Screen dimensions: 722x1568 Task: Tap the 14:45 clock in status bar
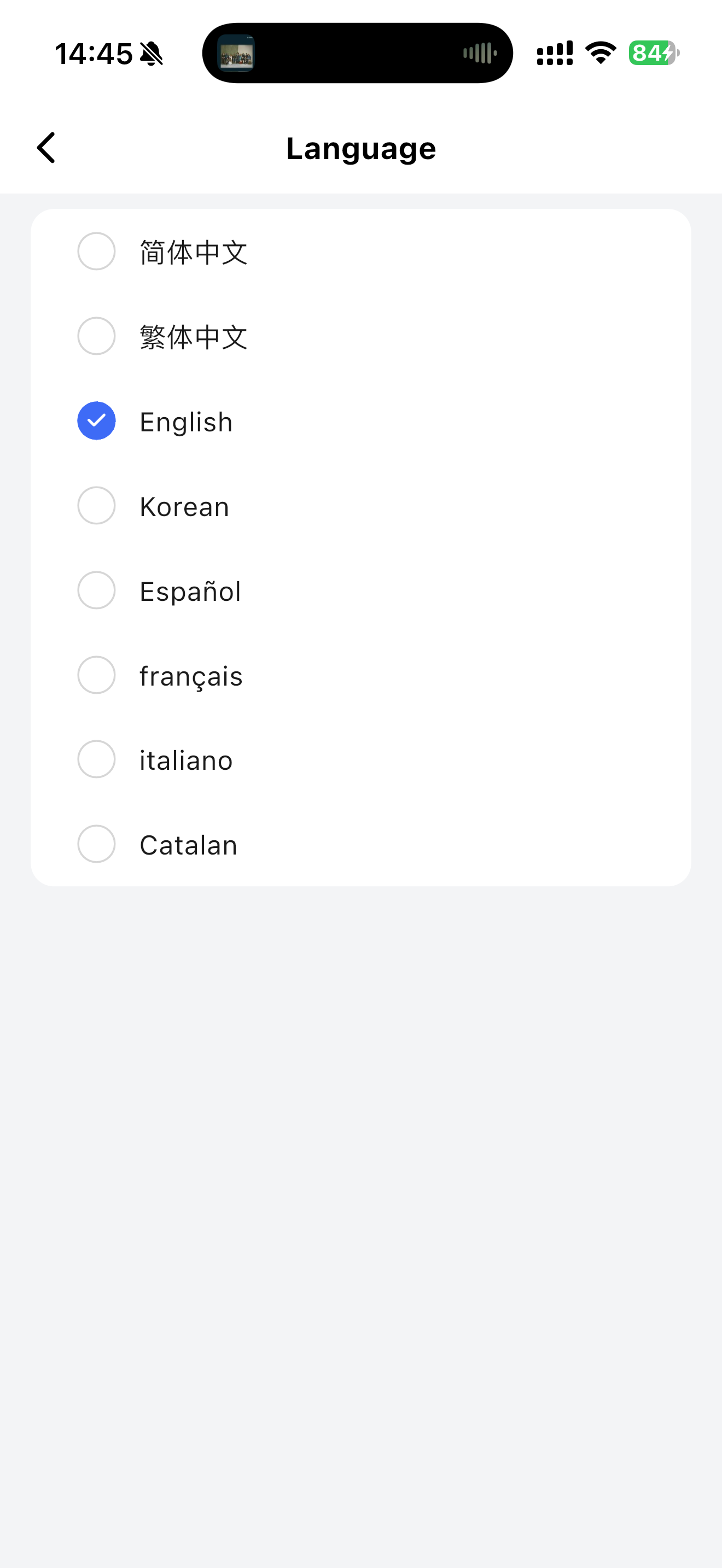click(94, 54)
